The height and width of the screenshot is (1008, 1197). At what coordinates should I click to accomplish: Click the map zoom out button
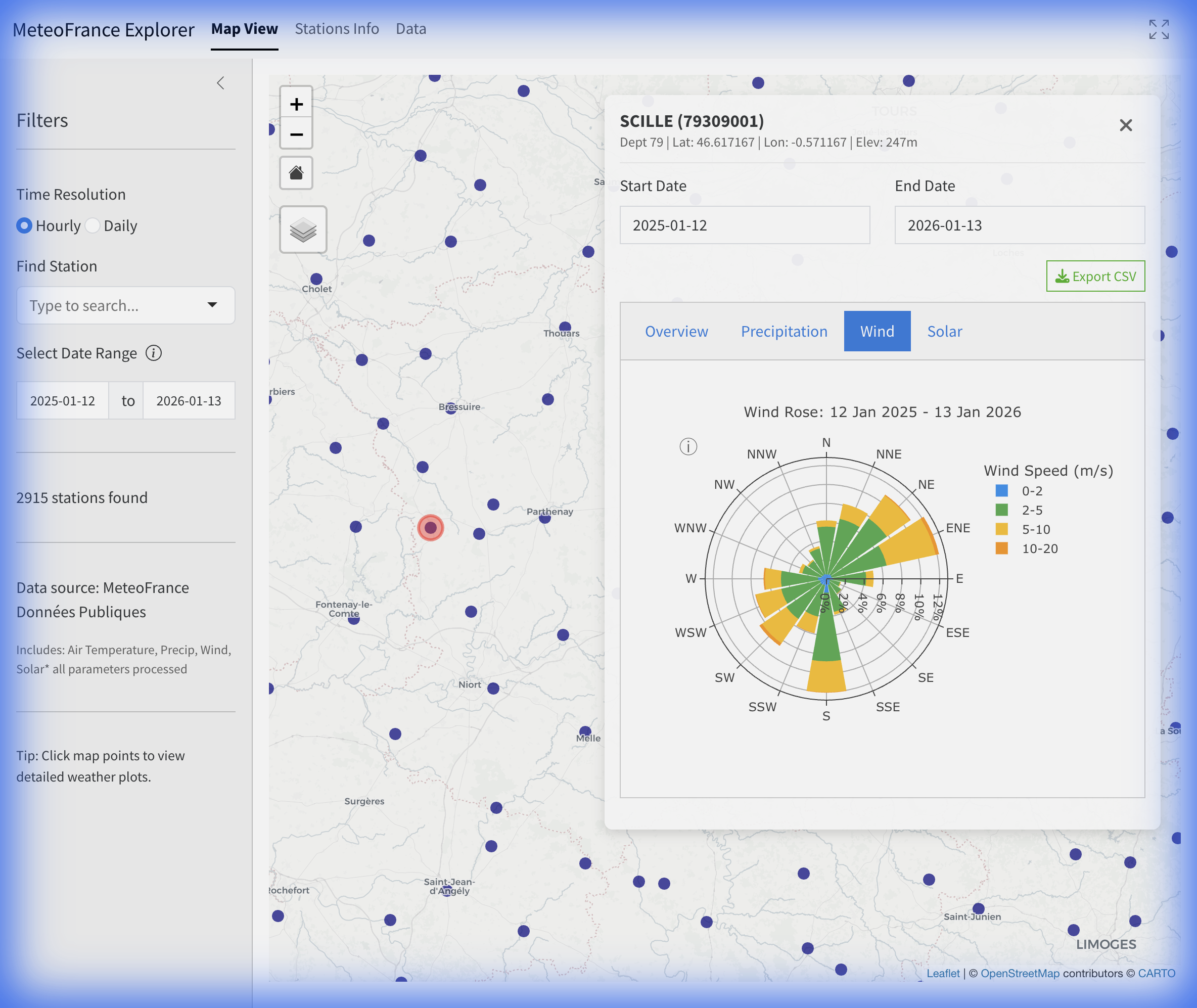(x=296, y=135)
